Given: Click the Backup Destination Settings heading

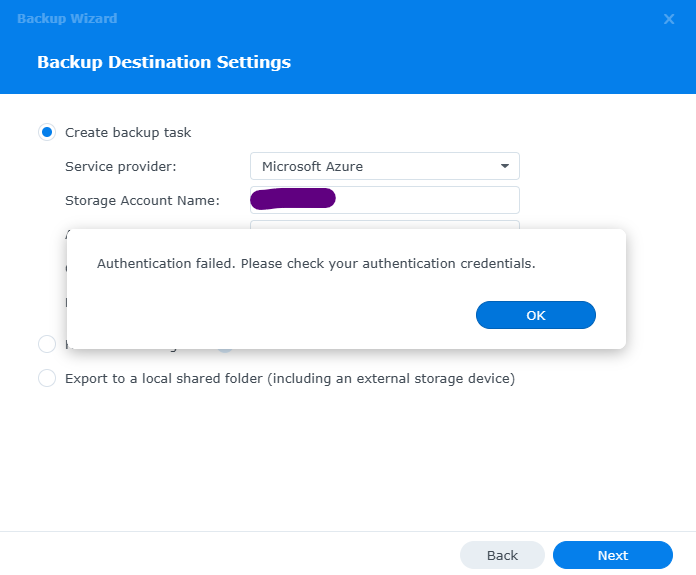Looking at the screenshot, I should [x=164, y=62].
